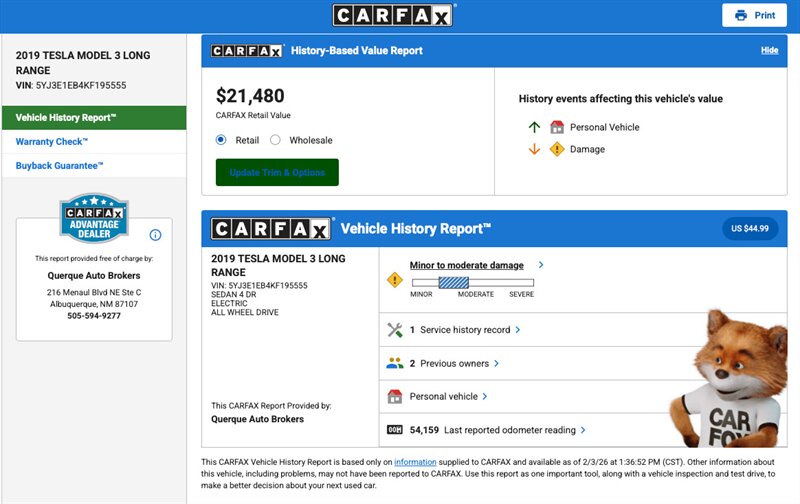Click the wrench service history icon

pyautogui.click(x=394, y=330)
